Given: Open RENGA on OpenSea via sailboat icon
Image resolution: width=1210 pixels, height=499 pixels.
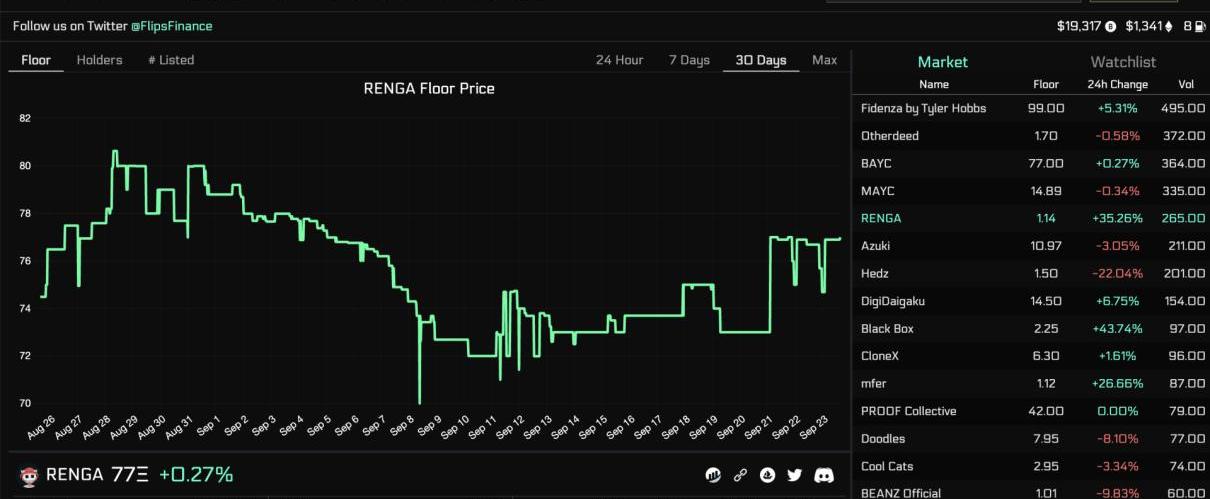Looking at the screenshot, I should click(x=768, y=475).
